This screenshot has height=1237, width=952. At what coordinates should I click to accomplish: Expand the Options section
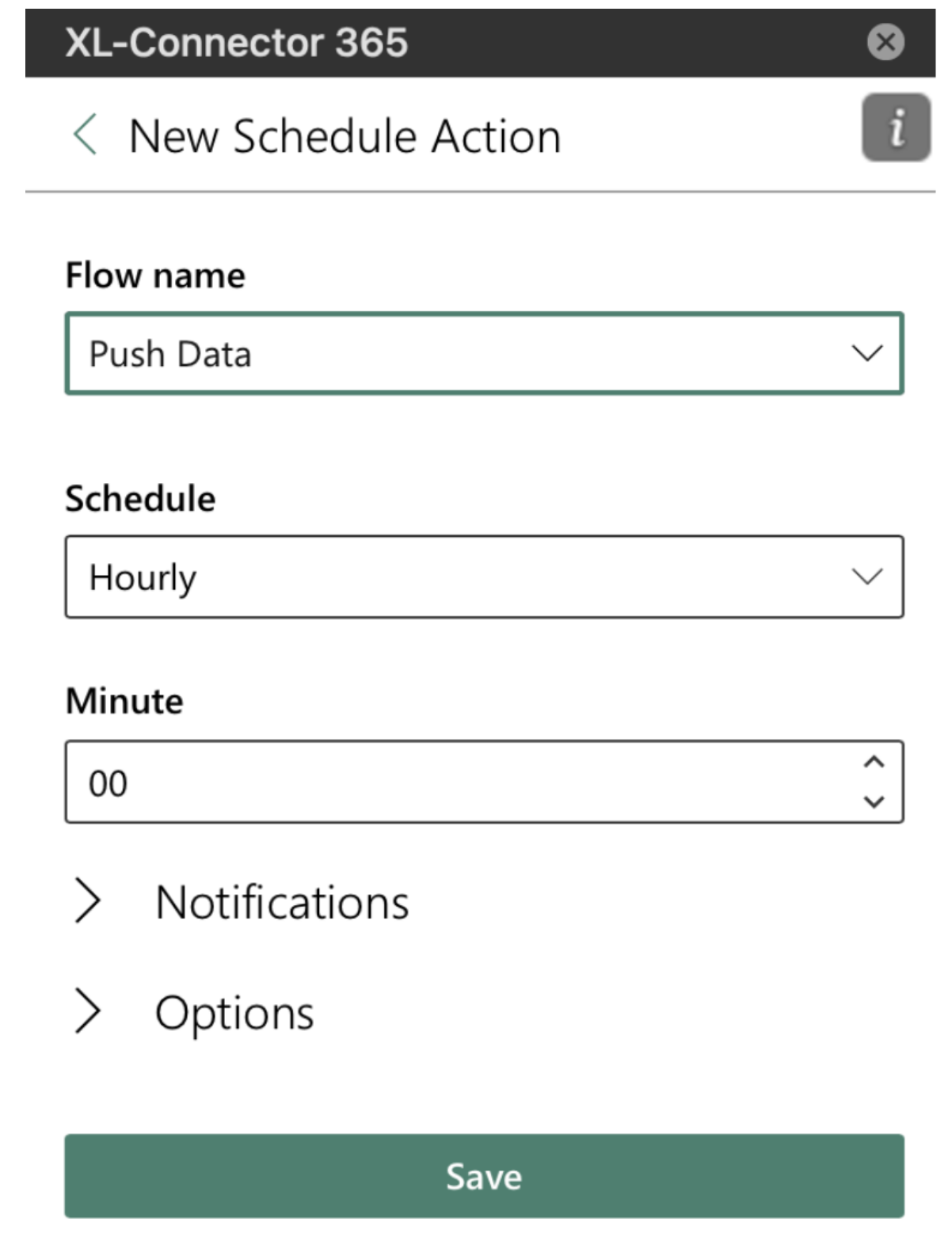point(234,1010)
